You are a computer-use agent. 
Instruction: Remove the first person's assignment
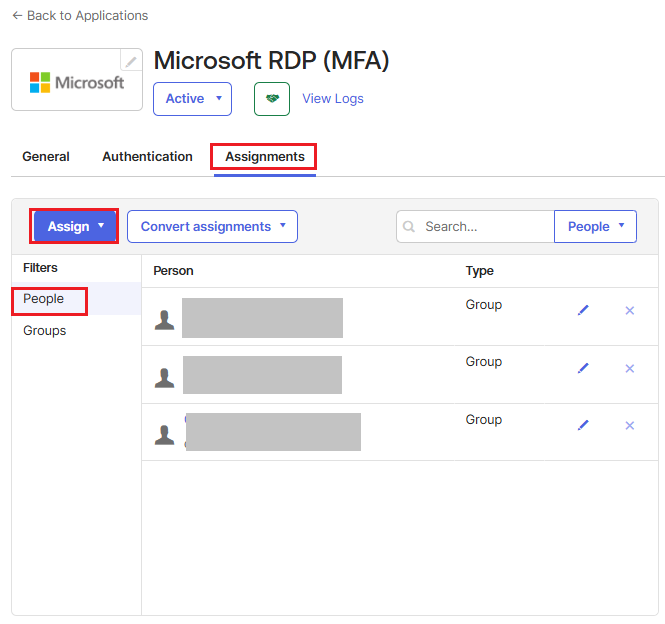point(630,310)
